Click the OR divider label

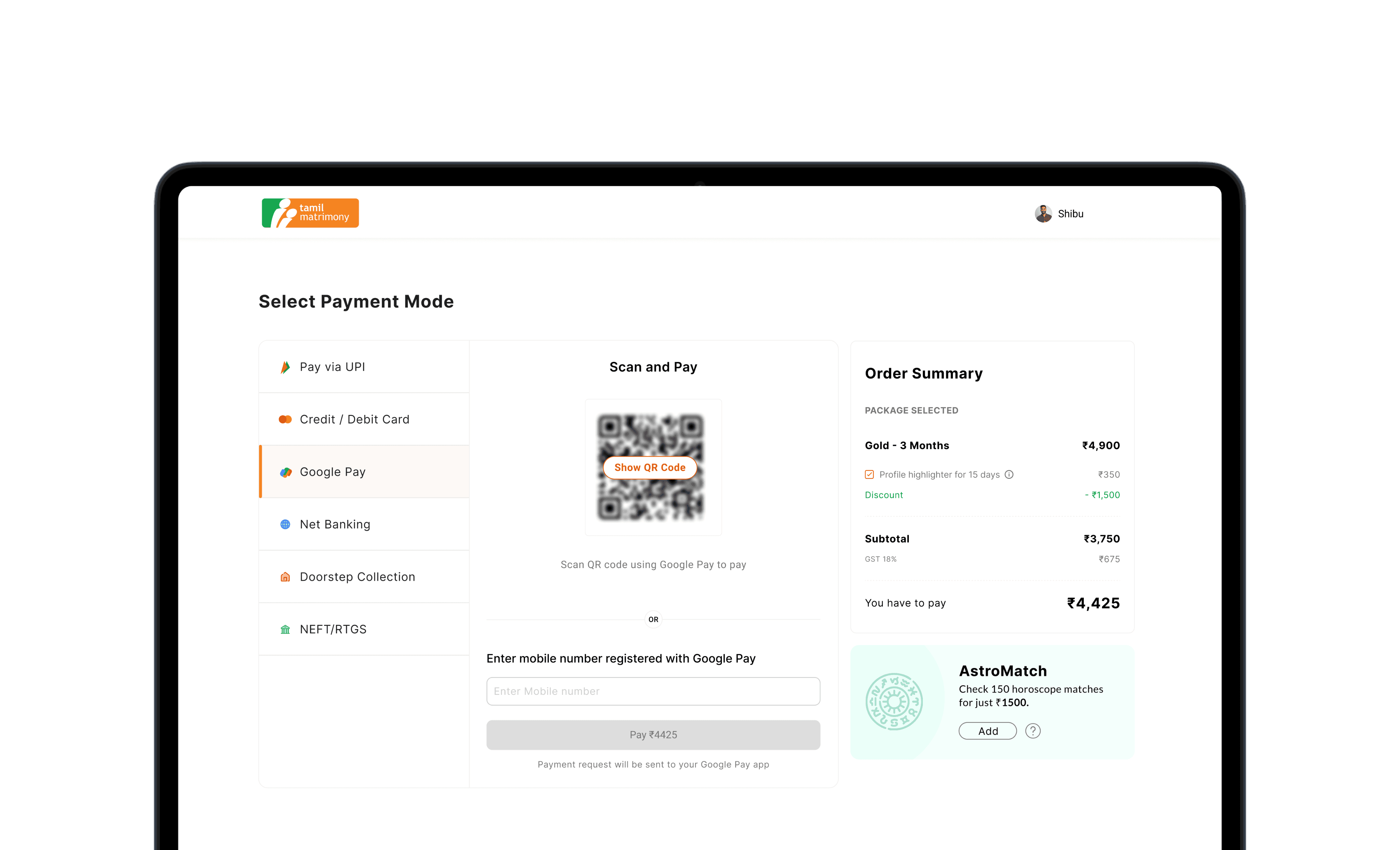[654, 620]
